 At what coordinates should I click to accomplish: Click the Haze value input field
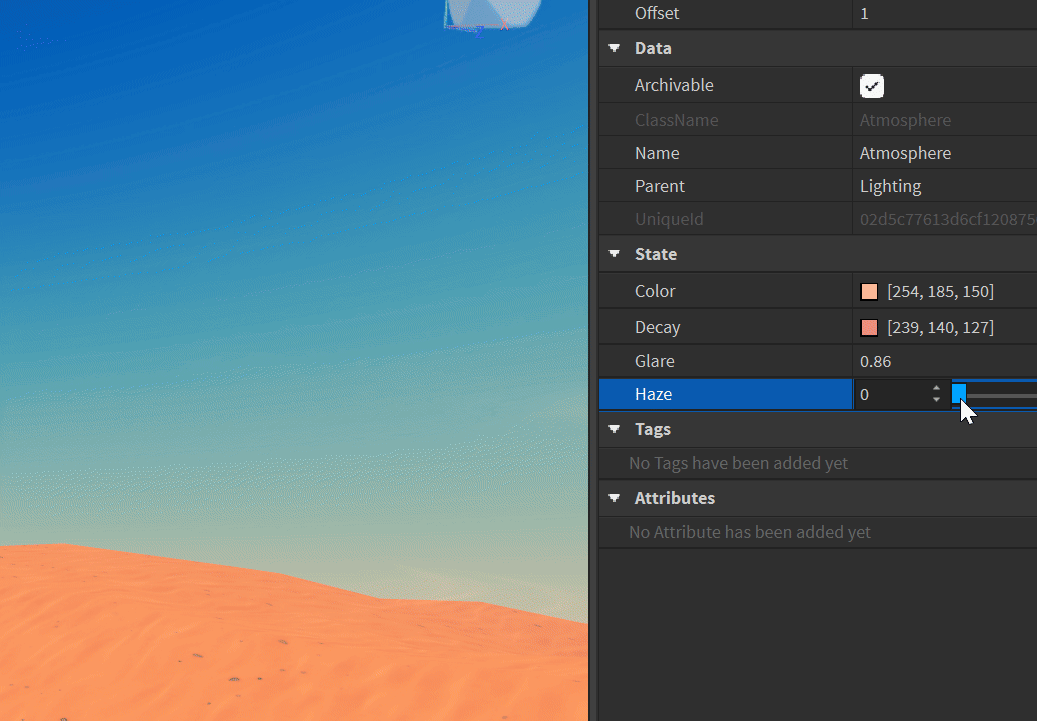point(892,395)
